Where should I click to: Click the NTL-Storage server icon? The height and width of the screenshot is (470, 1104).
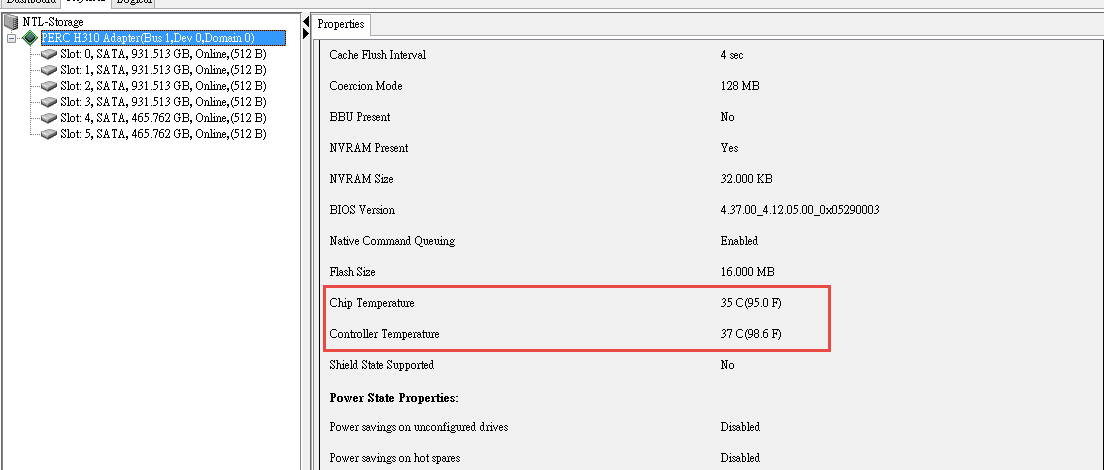11,22
